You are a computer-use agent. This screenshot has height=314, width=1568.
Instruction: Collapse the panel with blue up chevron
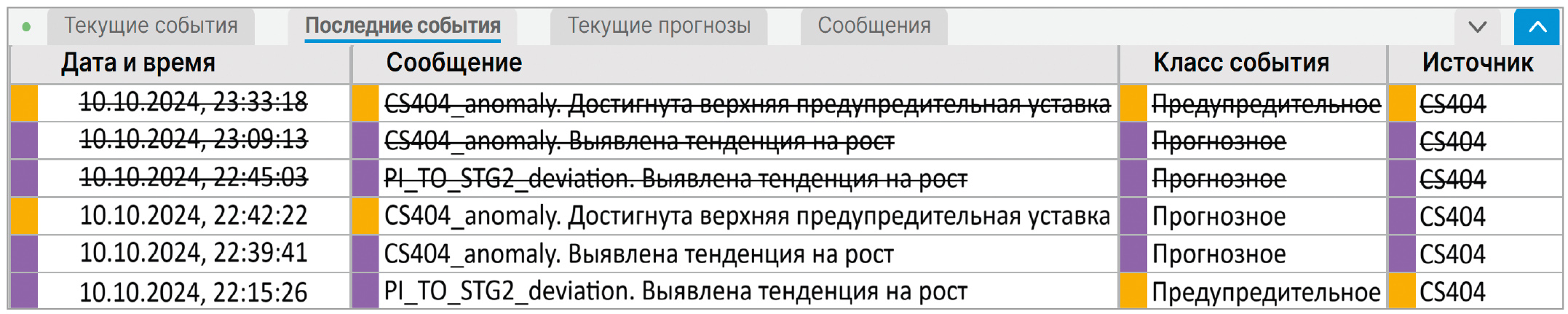click(x=1537, y=28)
